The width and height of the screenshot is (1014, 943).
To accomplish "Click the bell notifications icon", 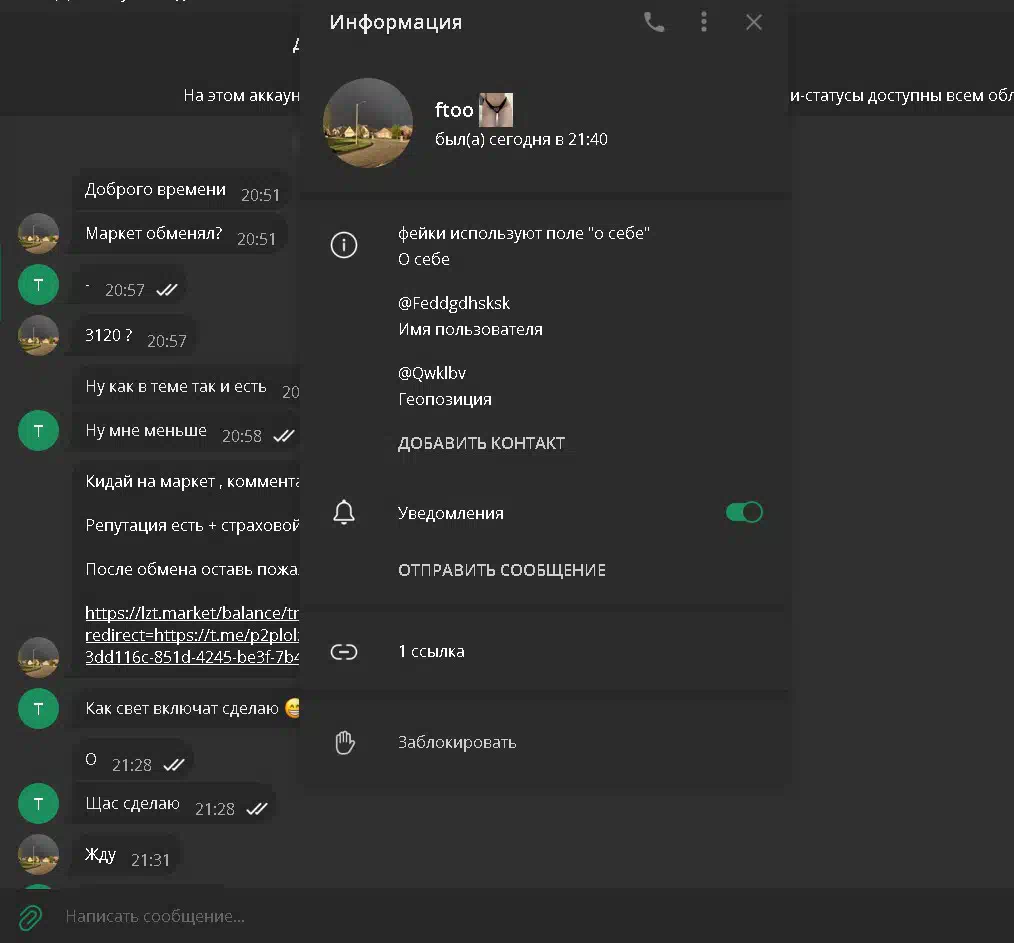I will (343, 512).
